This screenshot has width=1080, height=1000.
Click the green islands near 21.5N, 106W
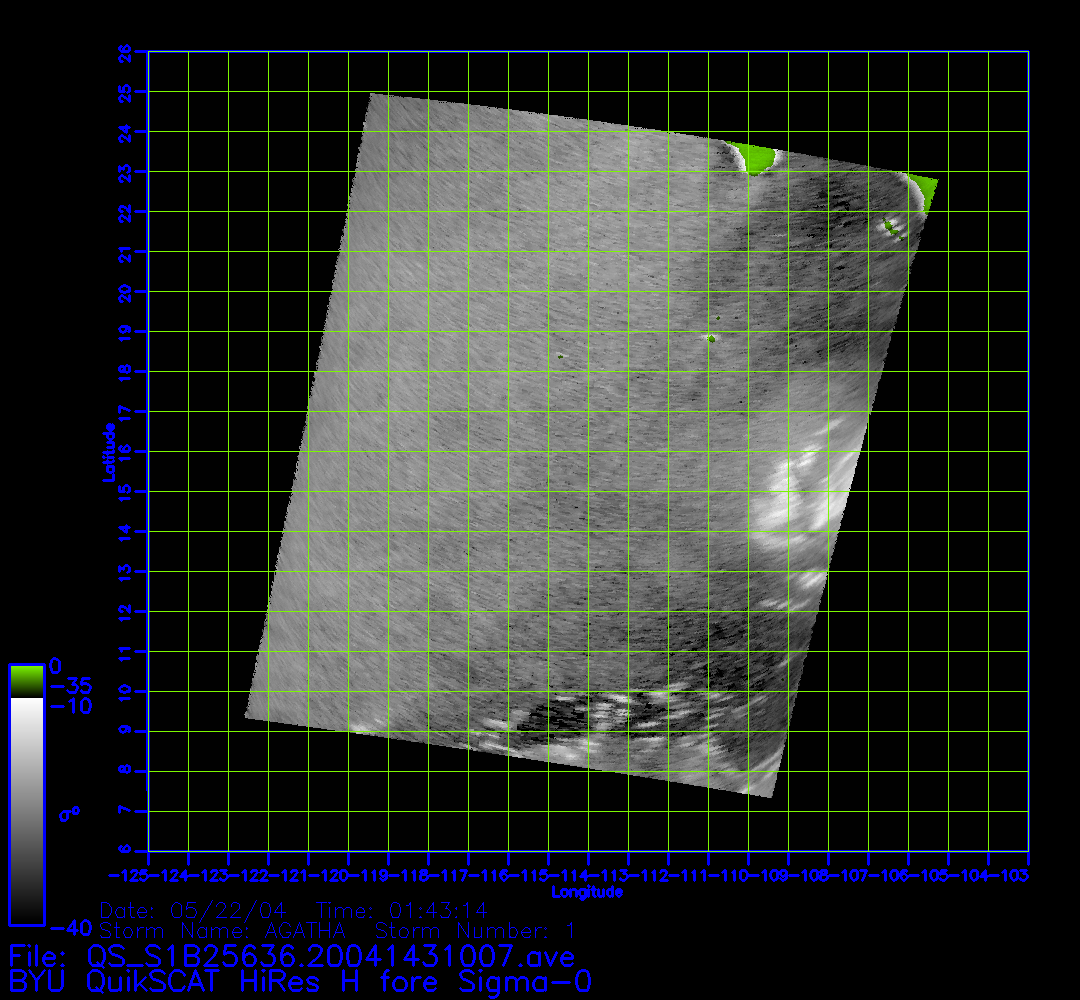pos(892,229)
